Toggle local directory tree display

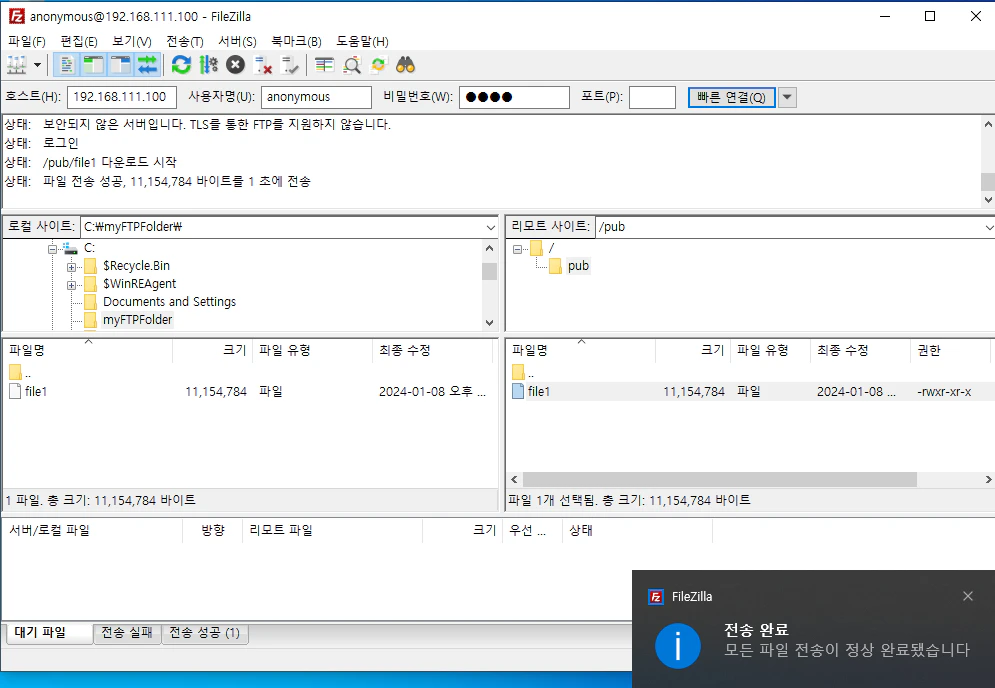[x=93, y=65]
